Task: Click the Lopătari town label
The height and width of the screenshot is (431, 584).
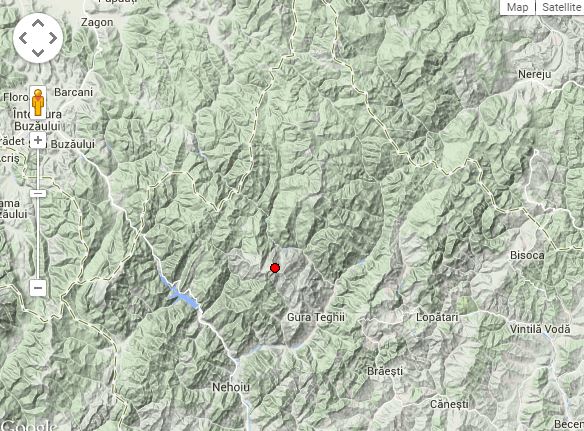Action: click(x=437, y=317)
